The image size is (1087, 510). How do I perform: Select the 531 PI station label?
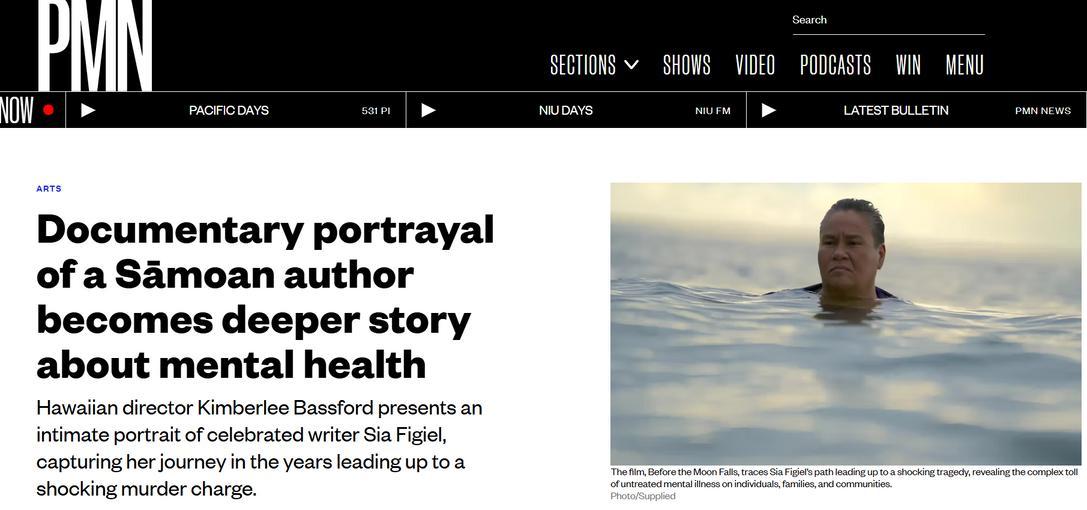point(376,111)
